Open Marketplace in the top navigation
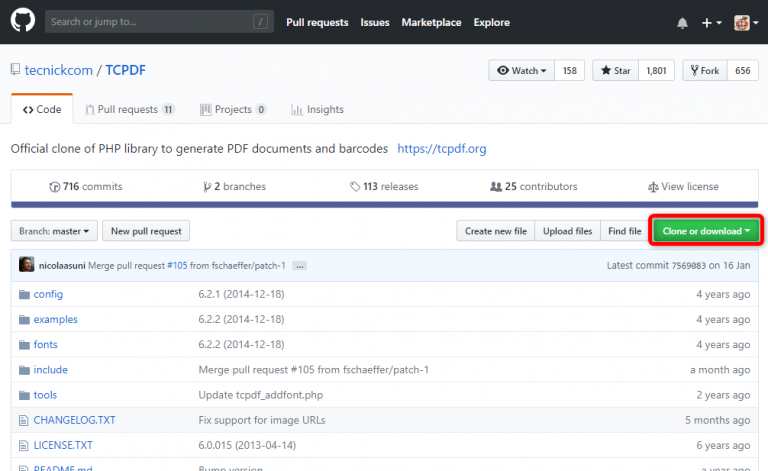 click(430, 22)
